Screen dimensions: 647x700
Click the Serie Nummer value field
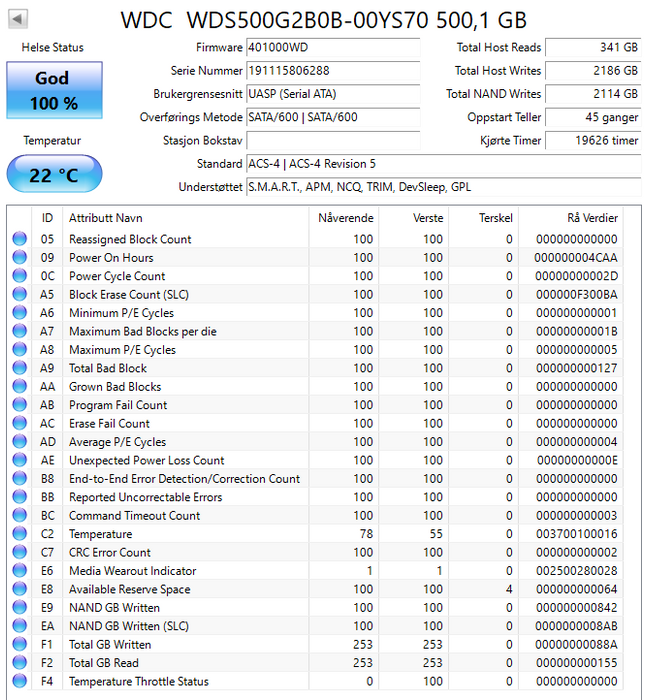coord(332,71)
